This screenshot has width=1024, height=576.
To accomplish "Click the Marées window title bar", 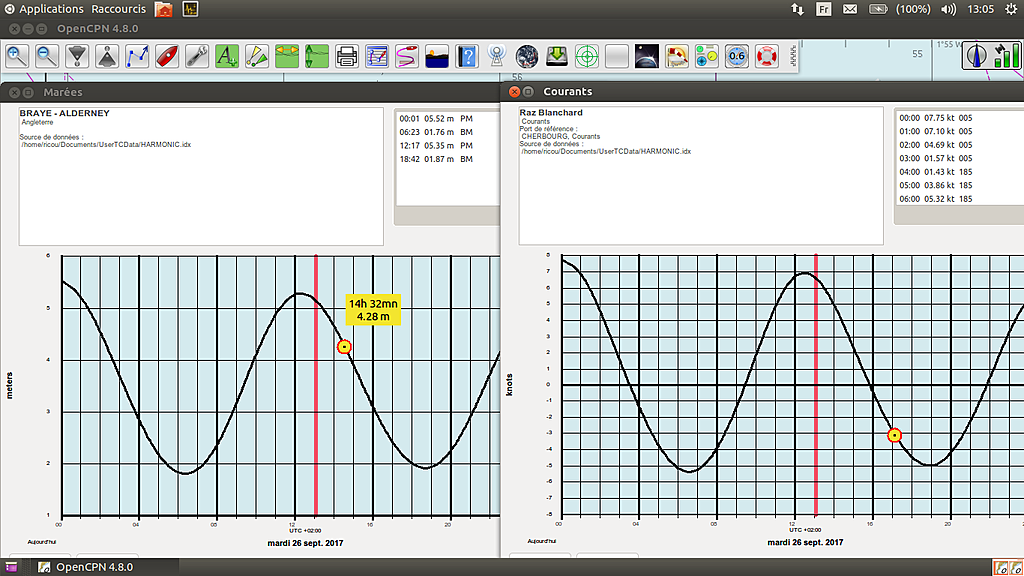I will click(250, 92).
